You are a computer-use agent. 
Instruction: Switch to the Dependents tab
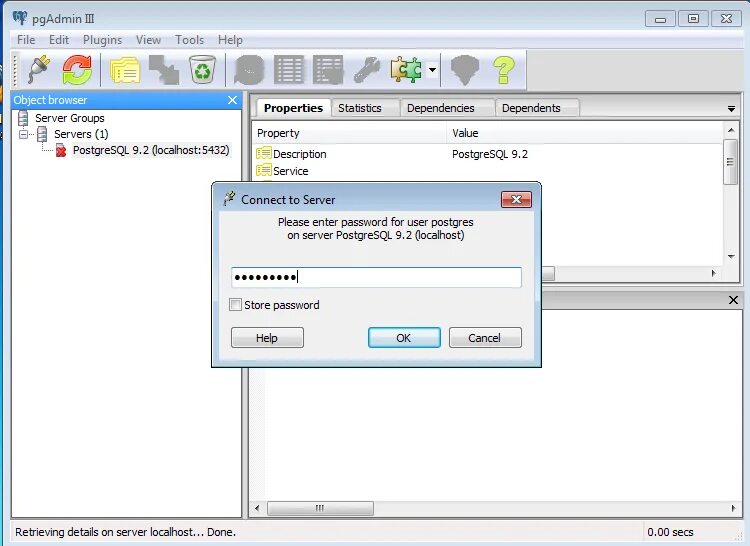[x=531, y=108]
